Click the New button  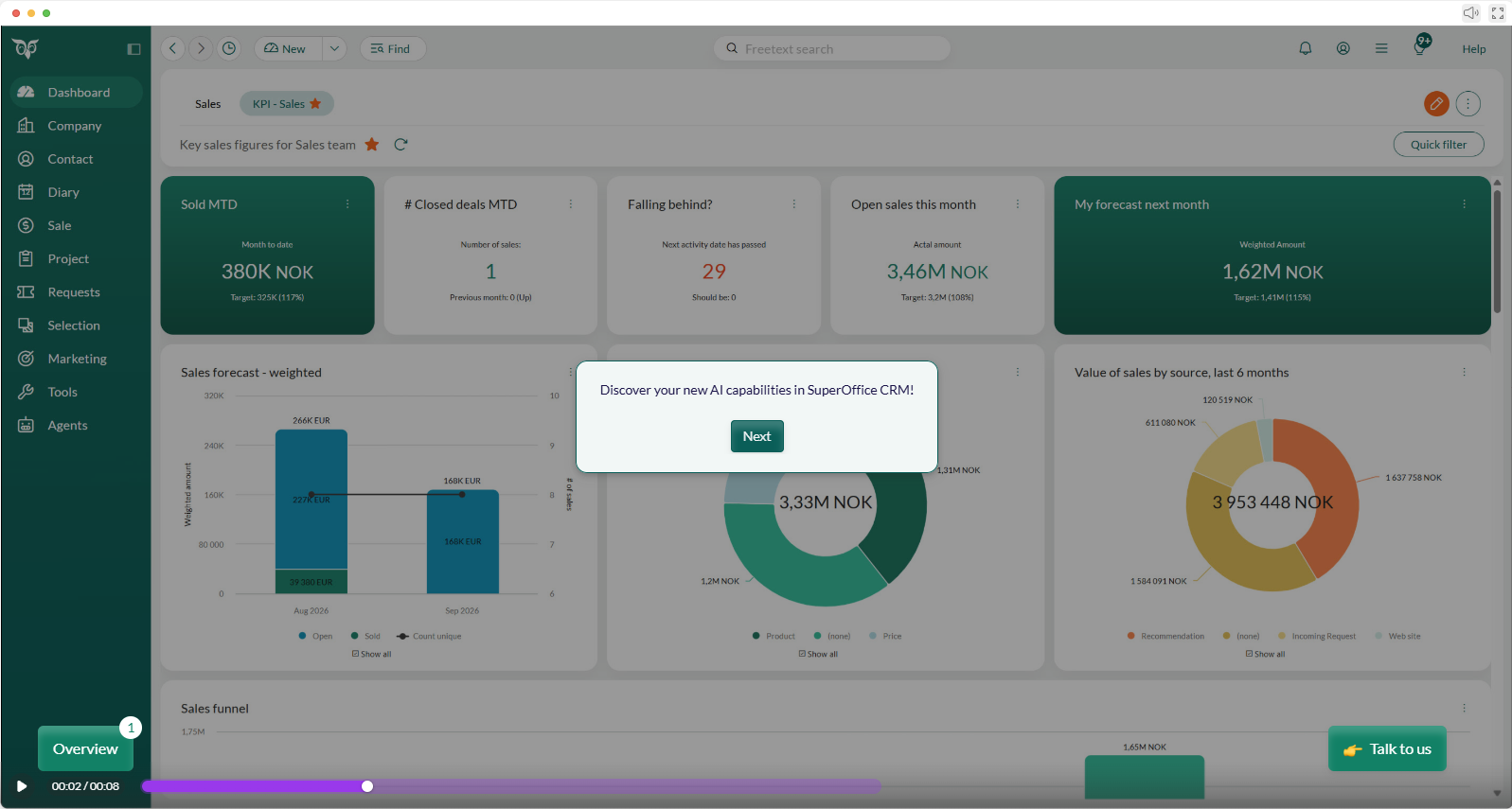[288, 48]
